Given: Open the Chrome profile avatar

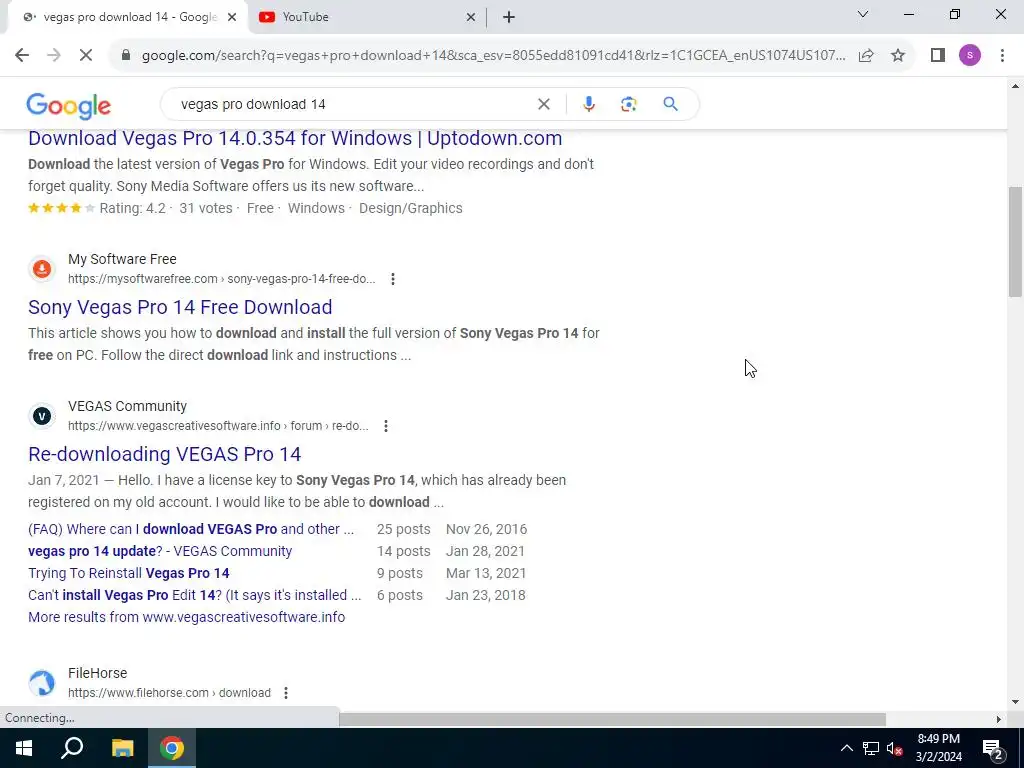Looking at the screenshot, I should pos(970,55).
